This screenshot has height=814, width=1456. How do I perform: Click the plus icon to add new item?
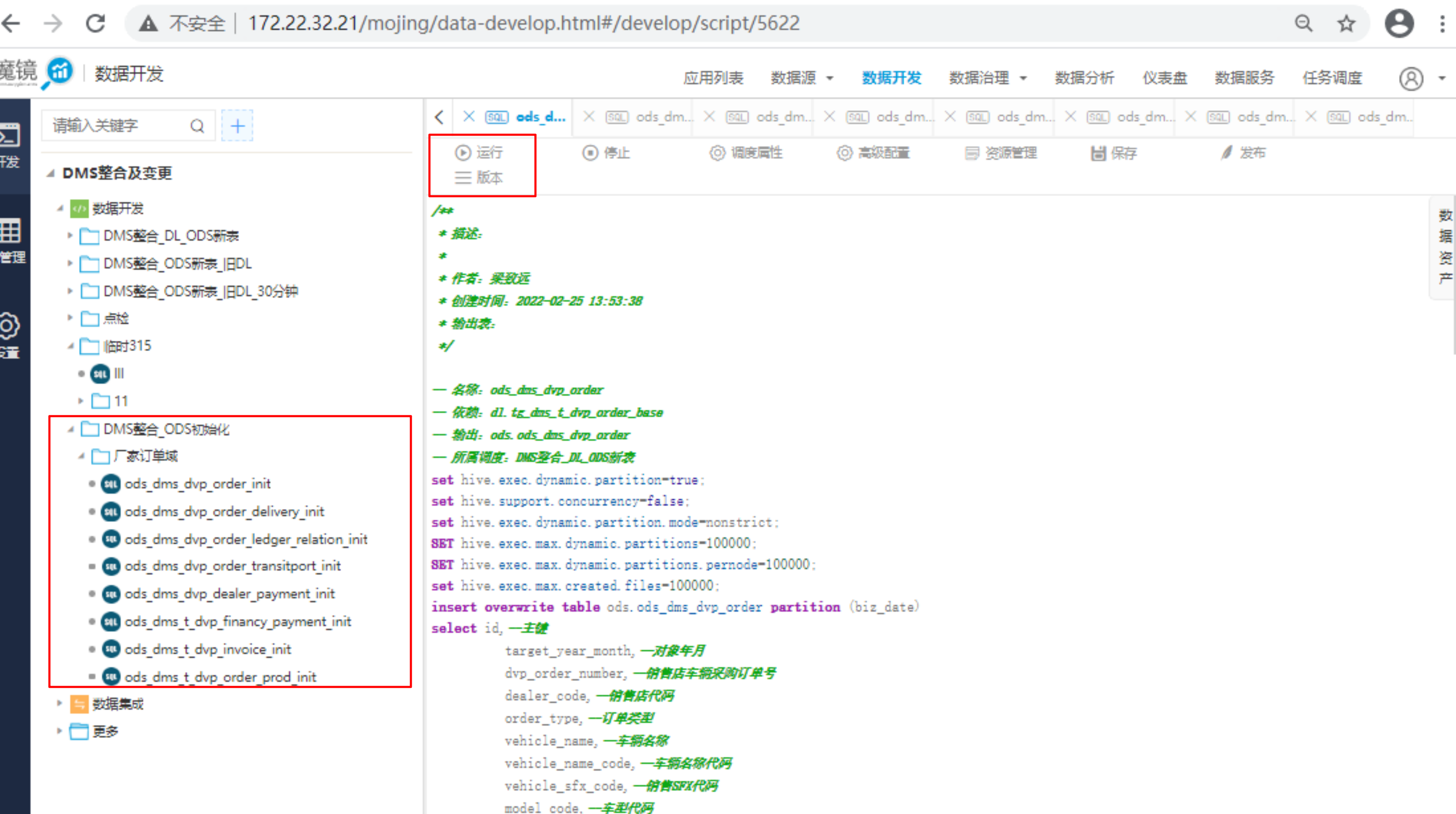(237, 126)
